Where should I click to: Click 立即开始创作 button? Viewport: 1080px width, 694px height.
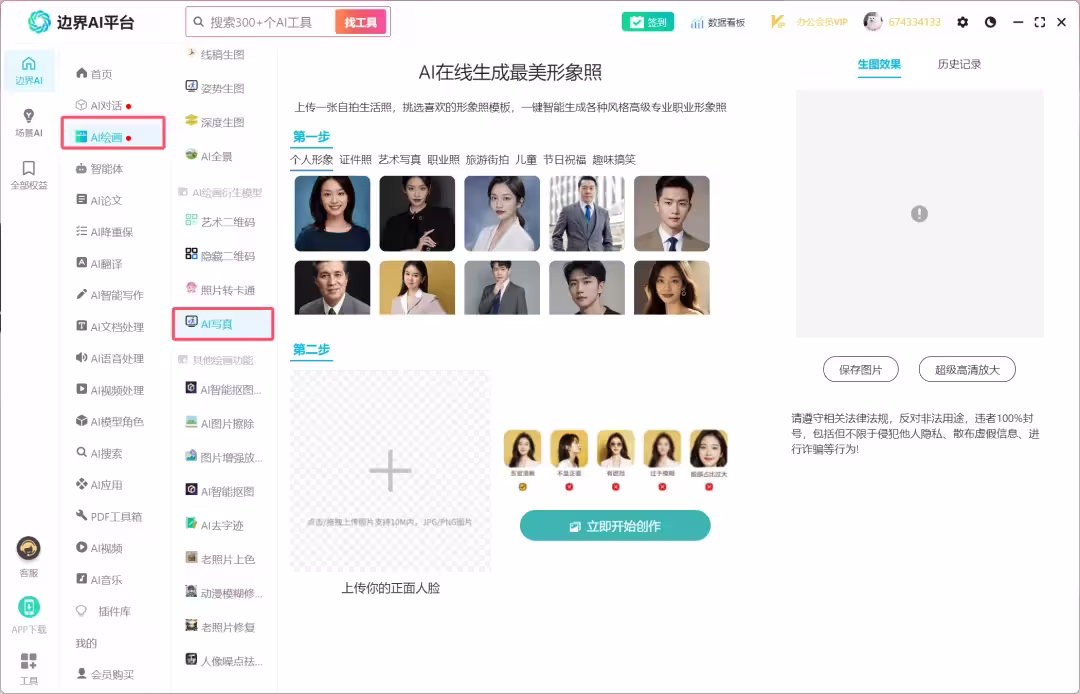[x=615, y=526]
